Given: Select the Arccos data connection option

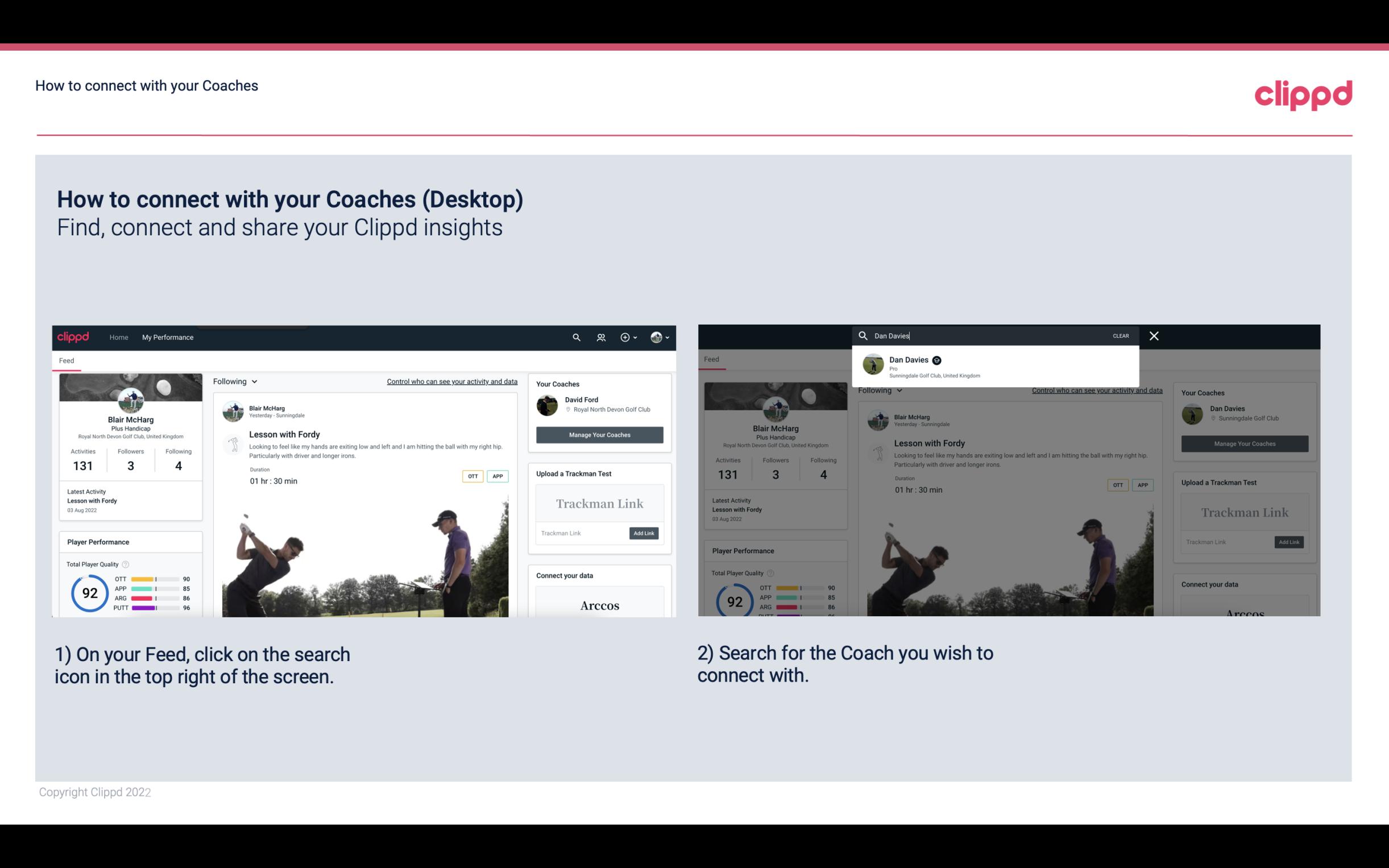Looking at the screenshot, I should click(600, 606).
